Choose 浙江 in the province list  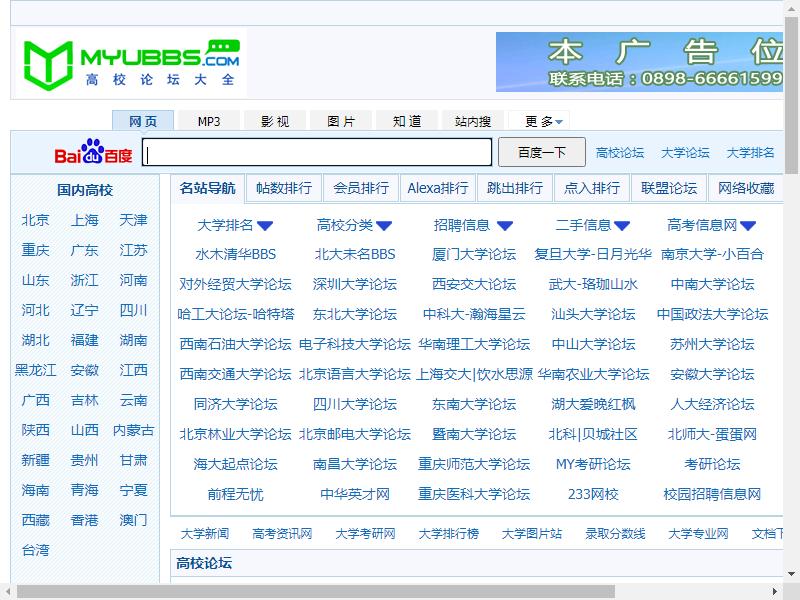pos(84,280)
